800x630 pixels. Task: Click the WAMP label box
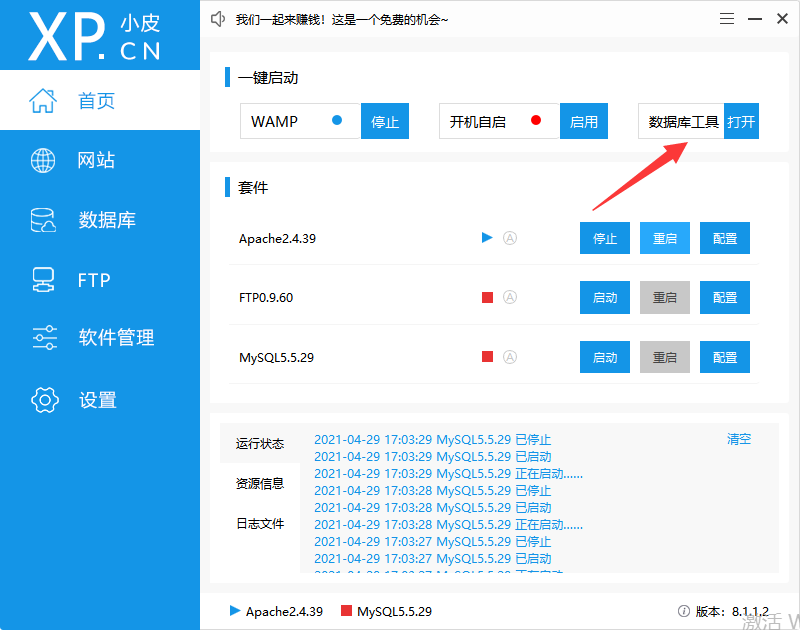301,121
